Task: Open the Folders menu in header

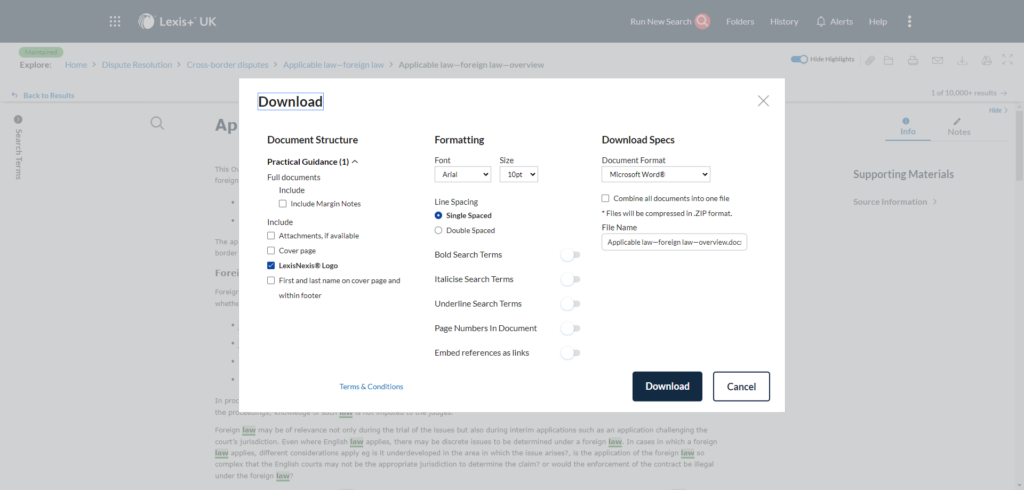Action: 740,21
